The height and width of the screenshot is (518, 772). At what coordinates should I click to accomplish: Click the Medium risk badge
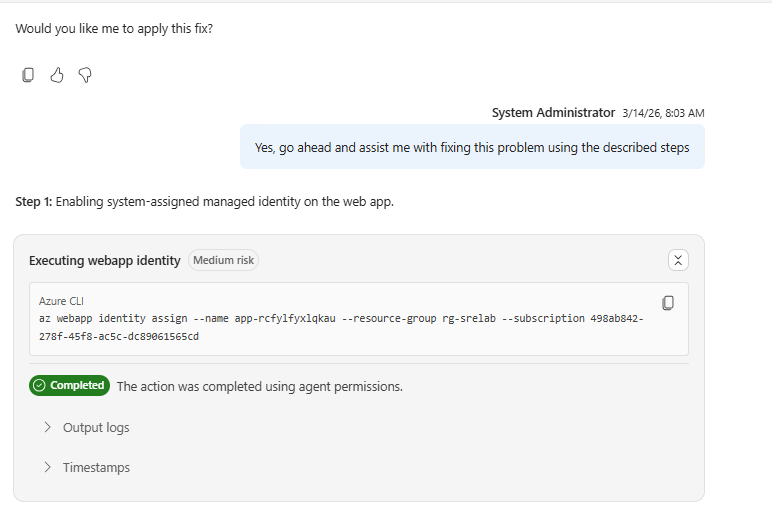click(x=224, y=260)
